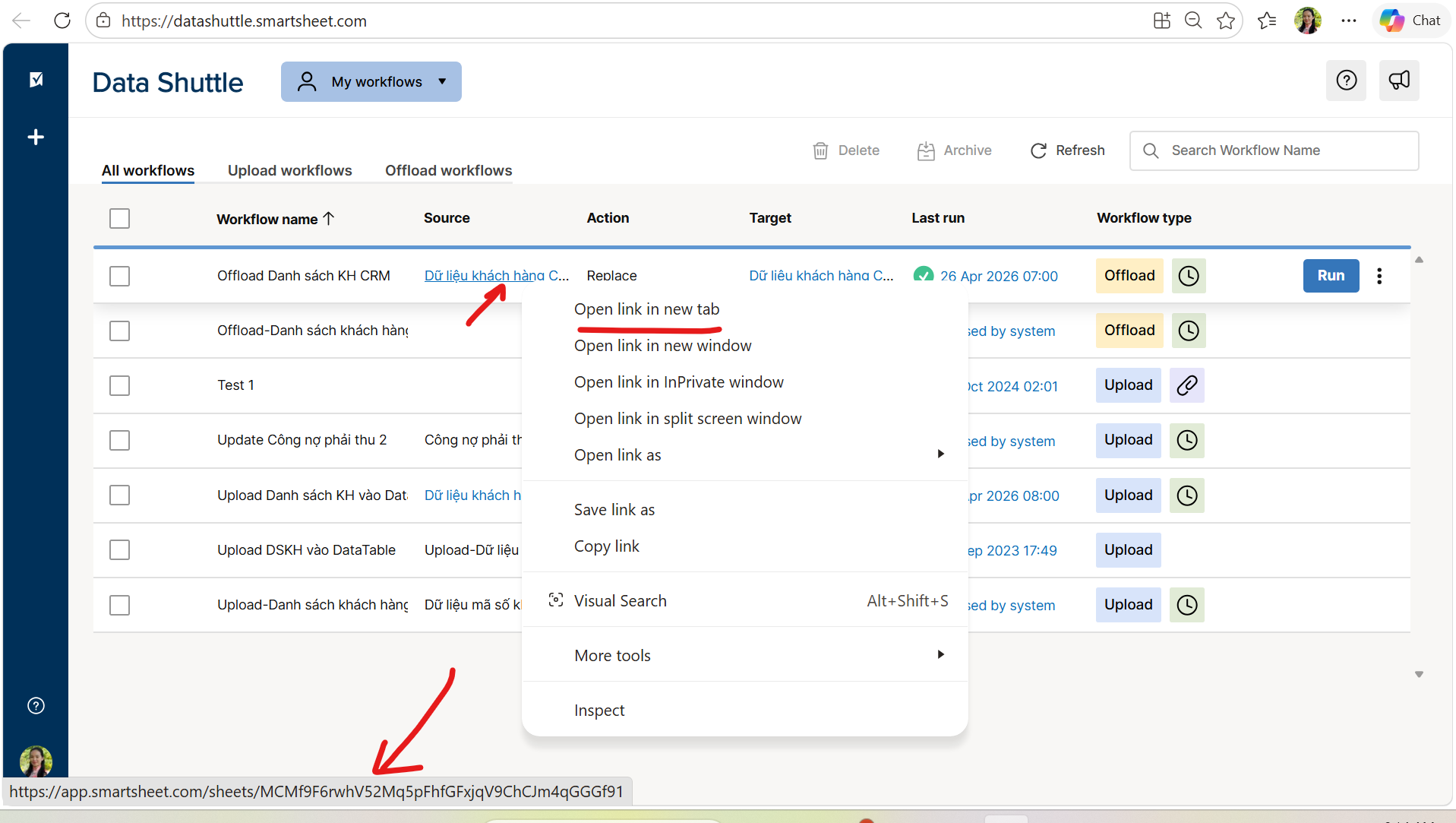1456x823 pixels.
Task: Expand the My workflows dropdown
Action: (371, 81)
